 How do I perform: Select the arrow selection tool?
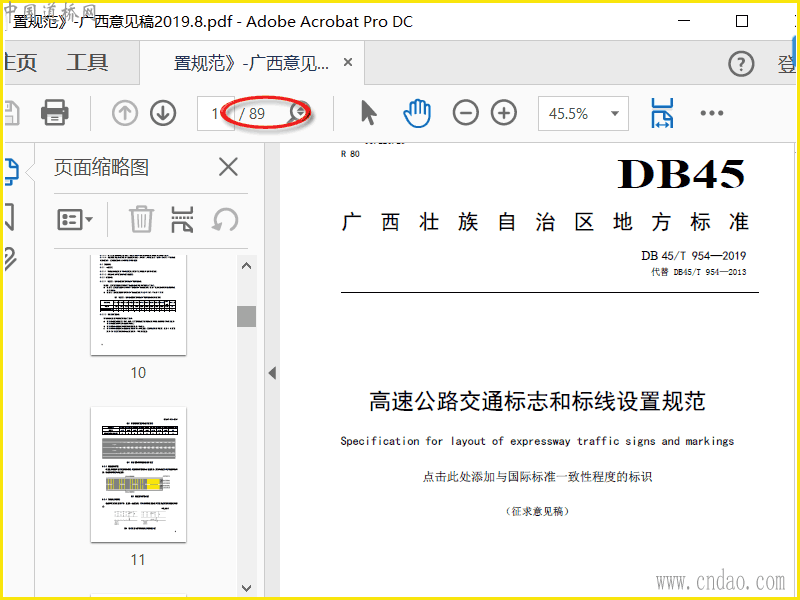[x=368, y=113]
